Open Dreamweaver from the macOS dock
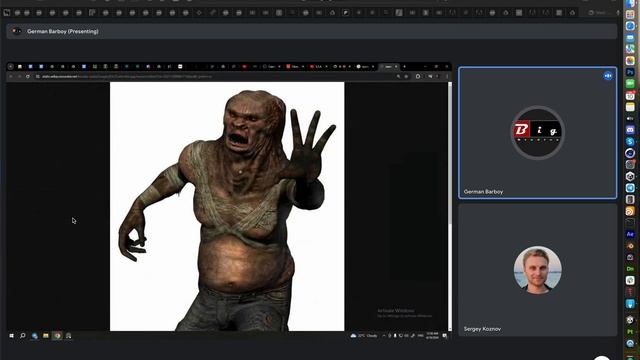The image size is (640, 360). click(x=630, y=269)
